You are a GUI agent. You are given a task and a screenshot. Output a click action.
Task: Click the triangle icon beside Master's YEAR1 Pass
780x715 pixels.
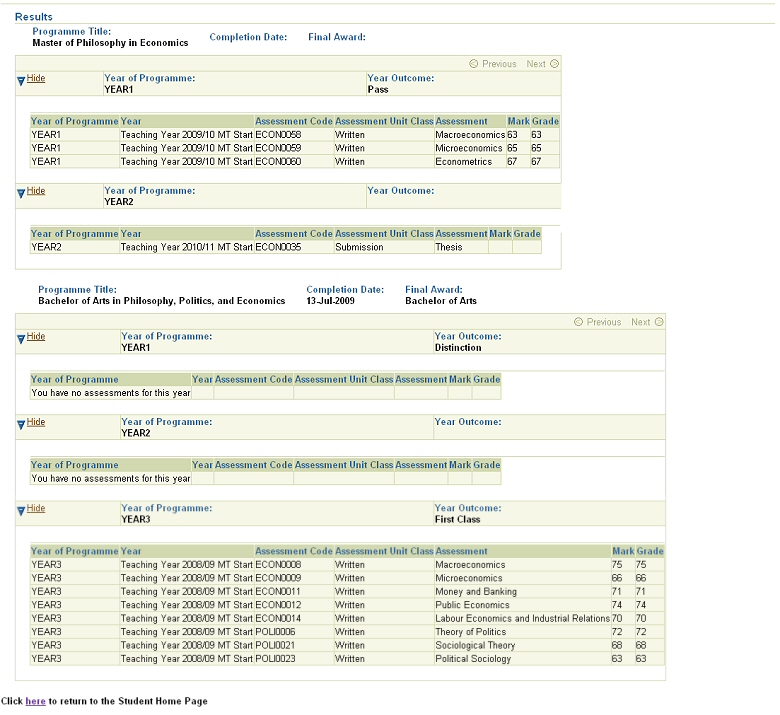click(x=20, y=80)
